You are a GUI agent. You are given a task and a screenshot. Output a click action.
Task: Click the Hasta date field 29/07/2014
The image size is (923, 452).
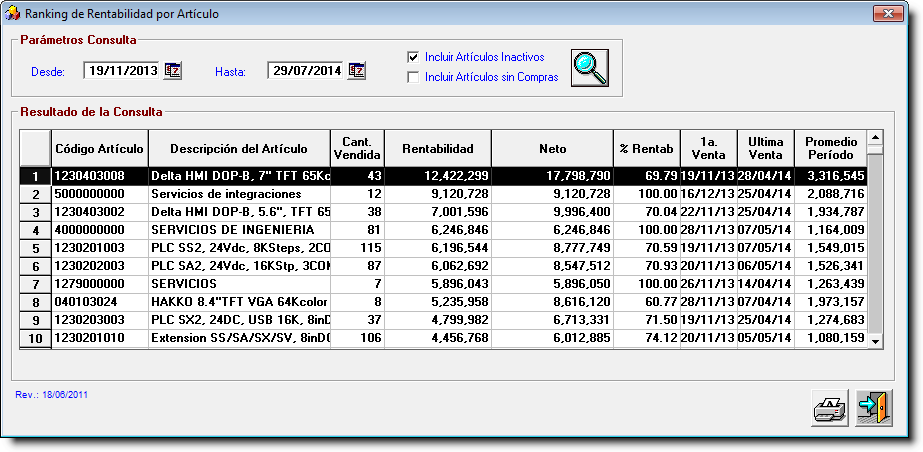point(306,71)
